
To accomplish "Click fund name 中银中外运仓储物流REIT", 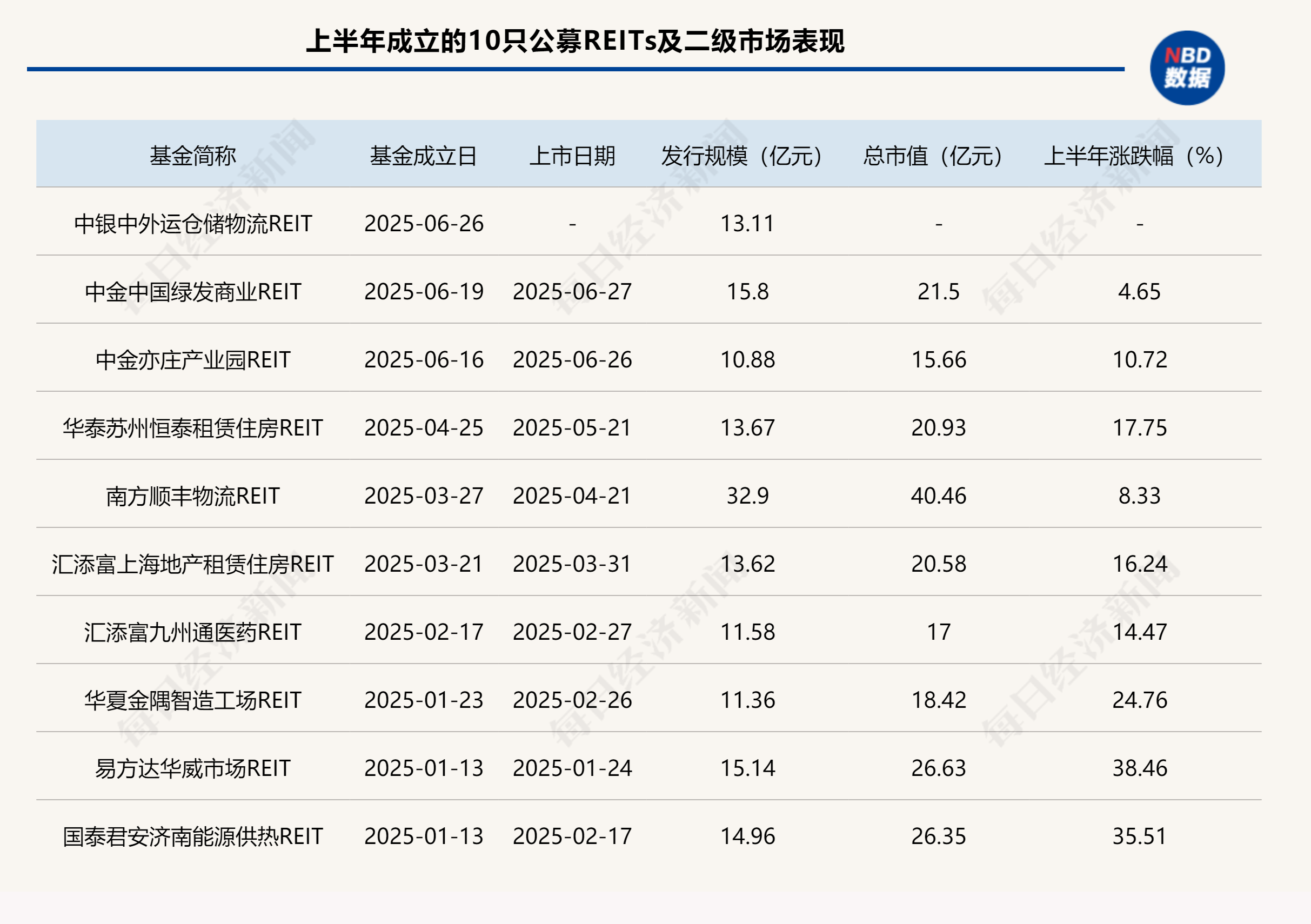I will [x=193, y=223].
